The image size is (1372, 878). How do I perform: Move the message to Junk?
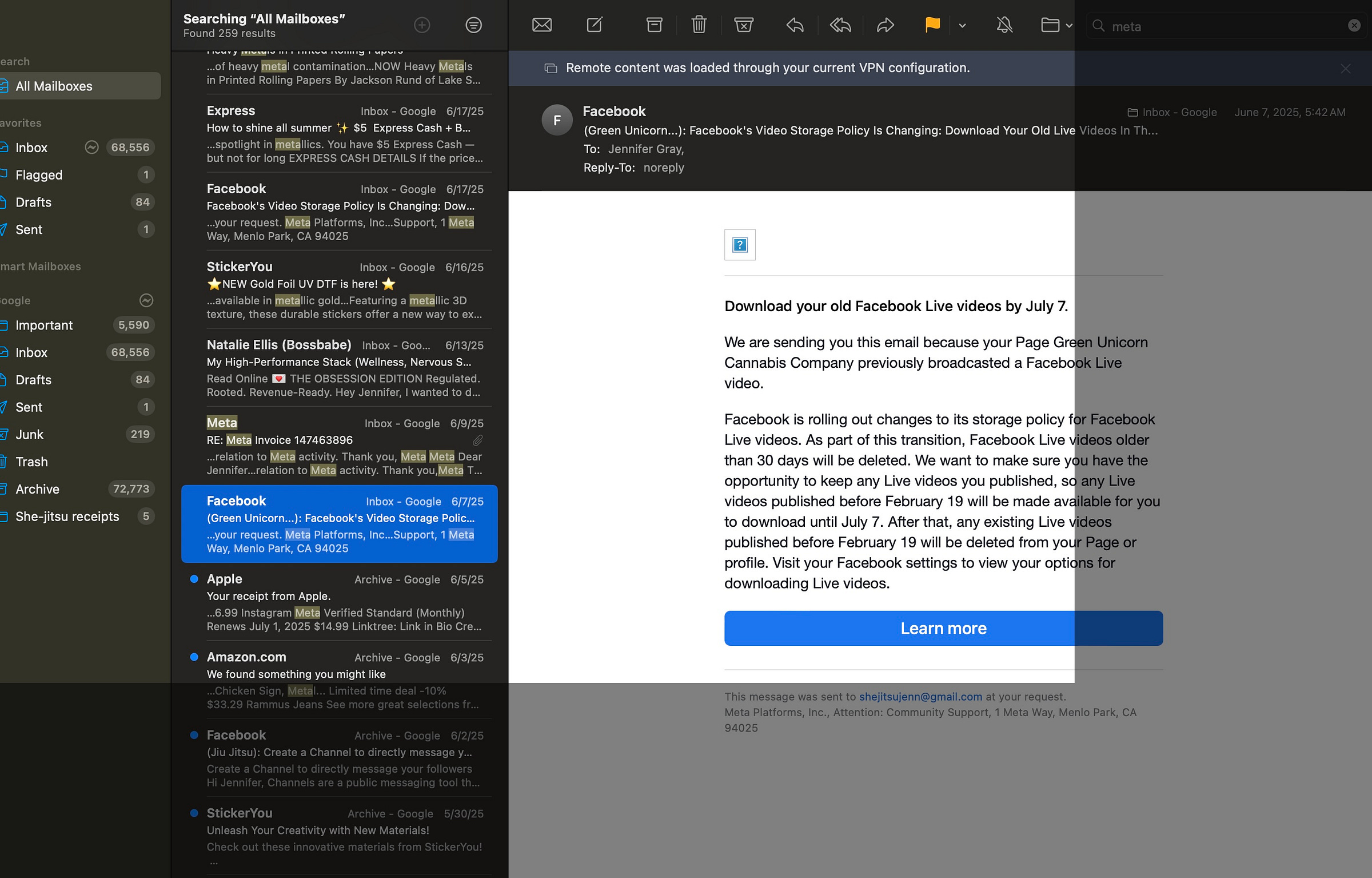743,25
